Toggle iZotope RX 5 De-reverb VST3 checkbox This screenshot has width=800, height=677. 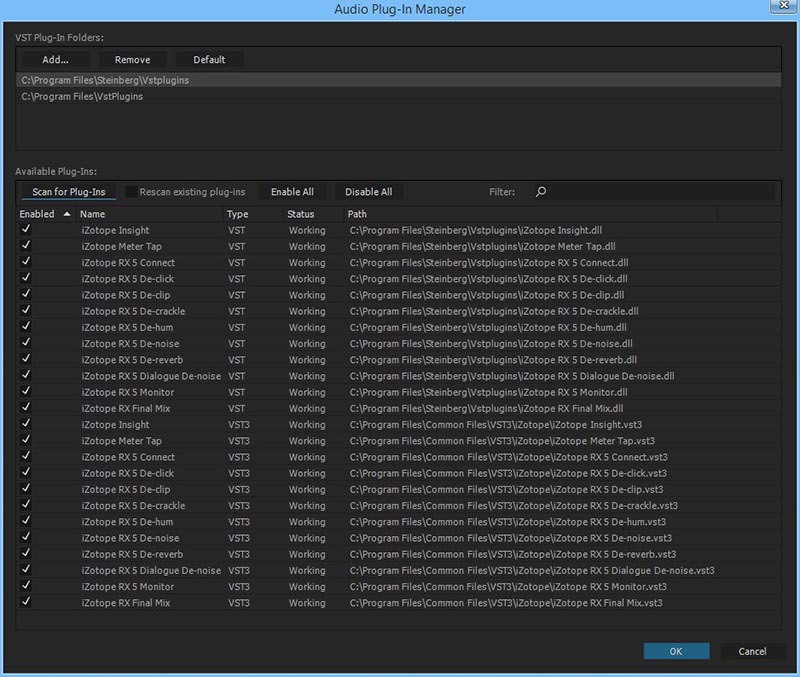26,554
